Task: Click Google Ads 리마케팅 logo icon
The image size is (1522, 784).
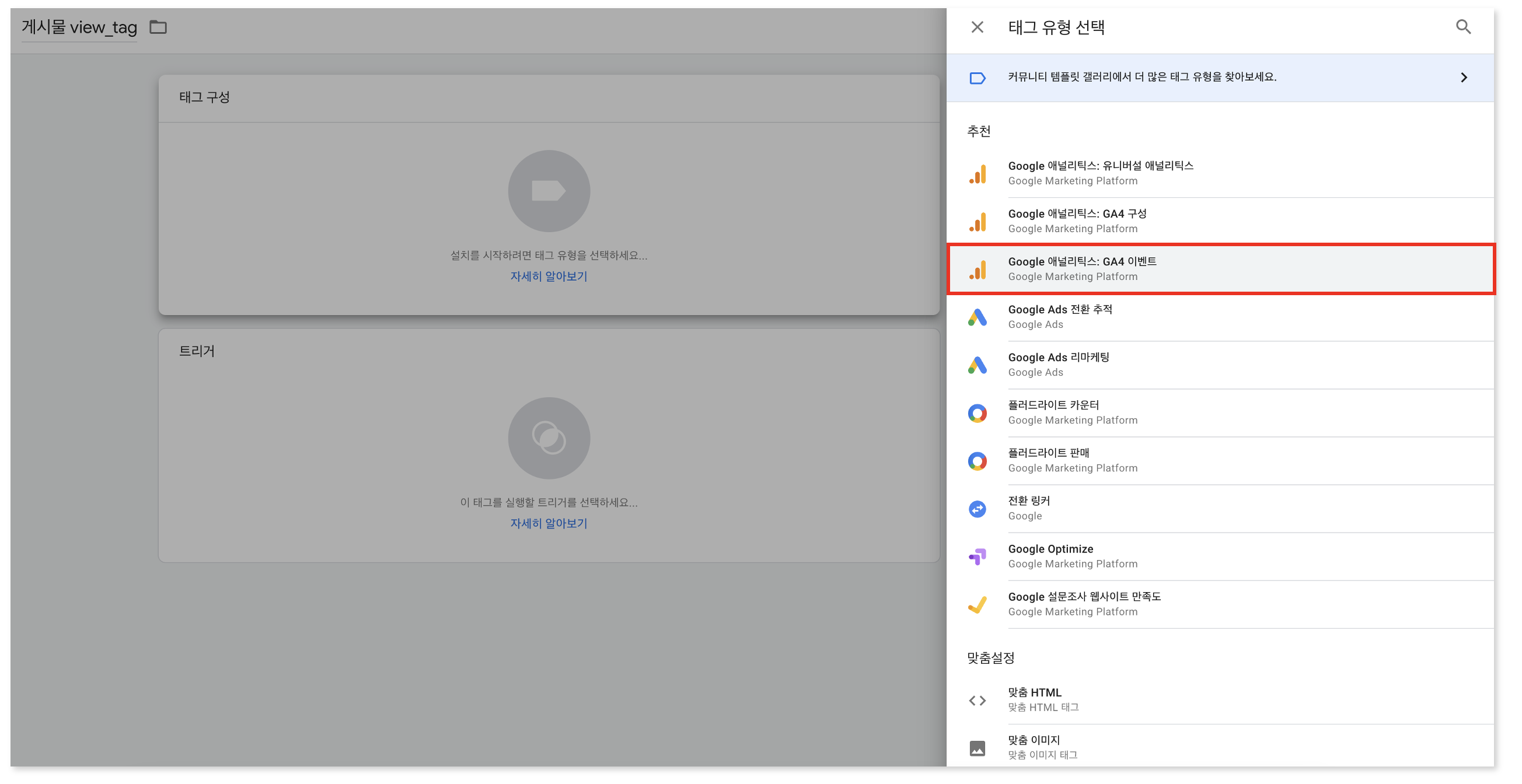Action: point(978,365)
